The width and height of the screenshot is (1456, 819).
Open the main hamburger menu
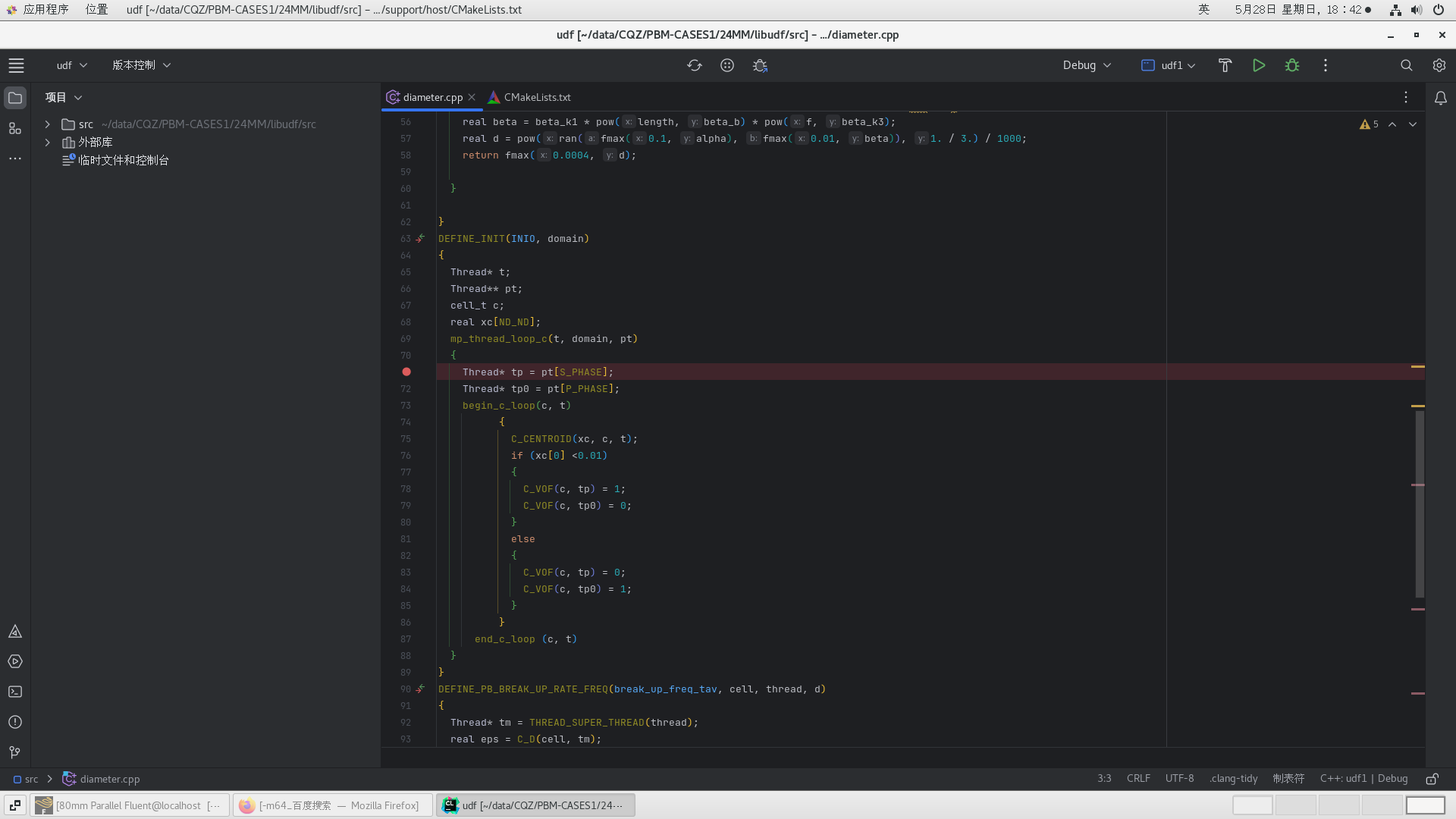pyautogui.click(x=16, y=65)
